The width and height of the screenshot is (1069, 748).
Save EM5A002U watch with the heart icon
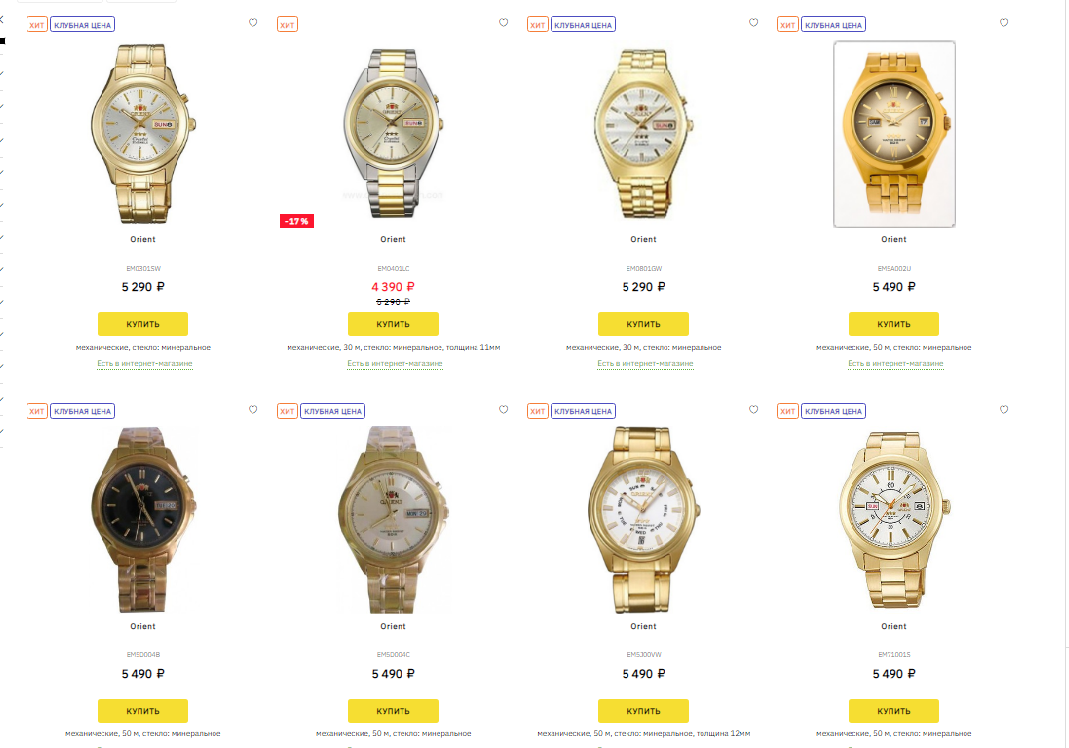pos(1004,23)
